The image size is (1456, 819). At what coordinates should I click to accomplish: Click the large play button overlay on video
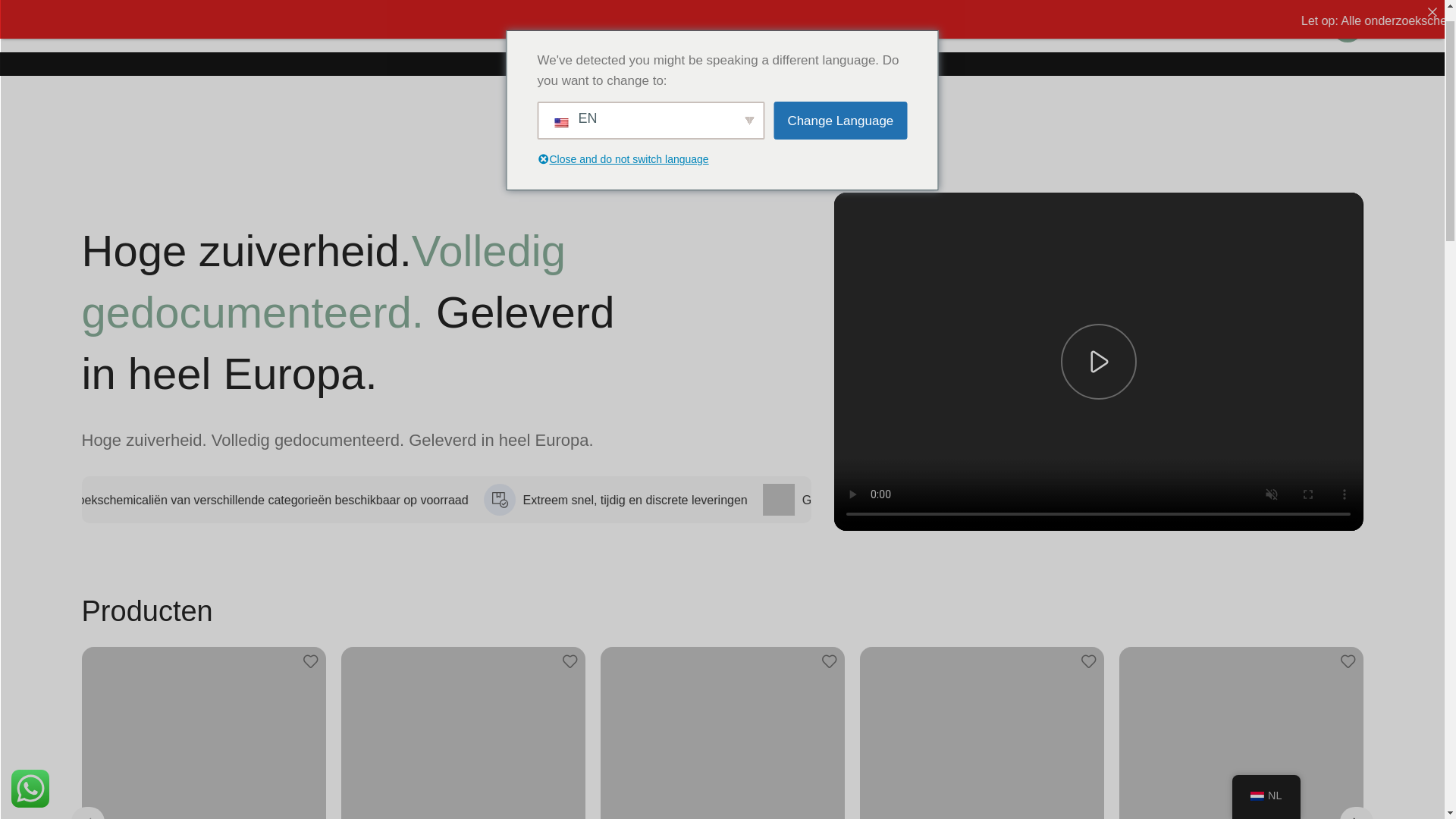tap(1098, 362)
